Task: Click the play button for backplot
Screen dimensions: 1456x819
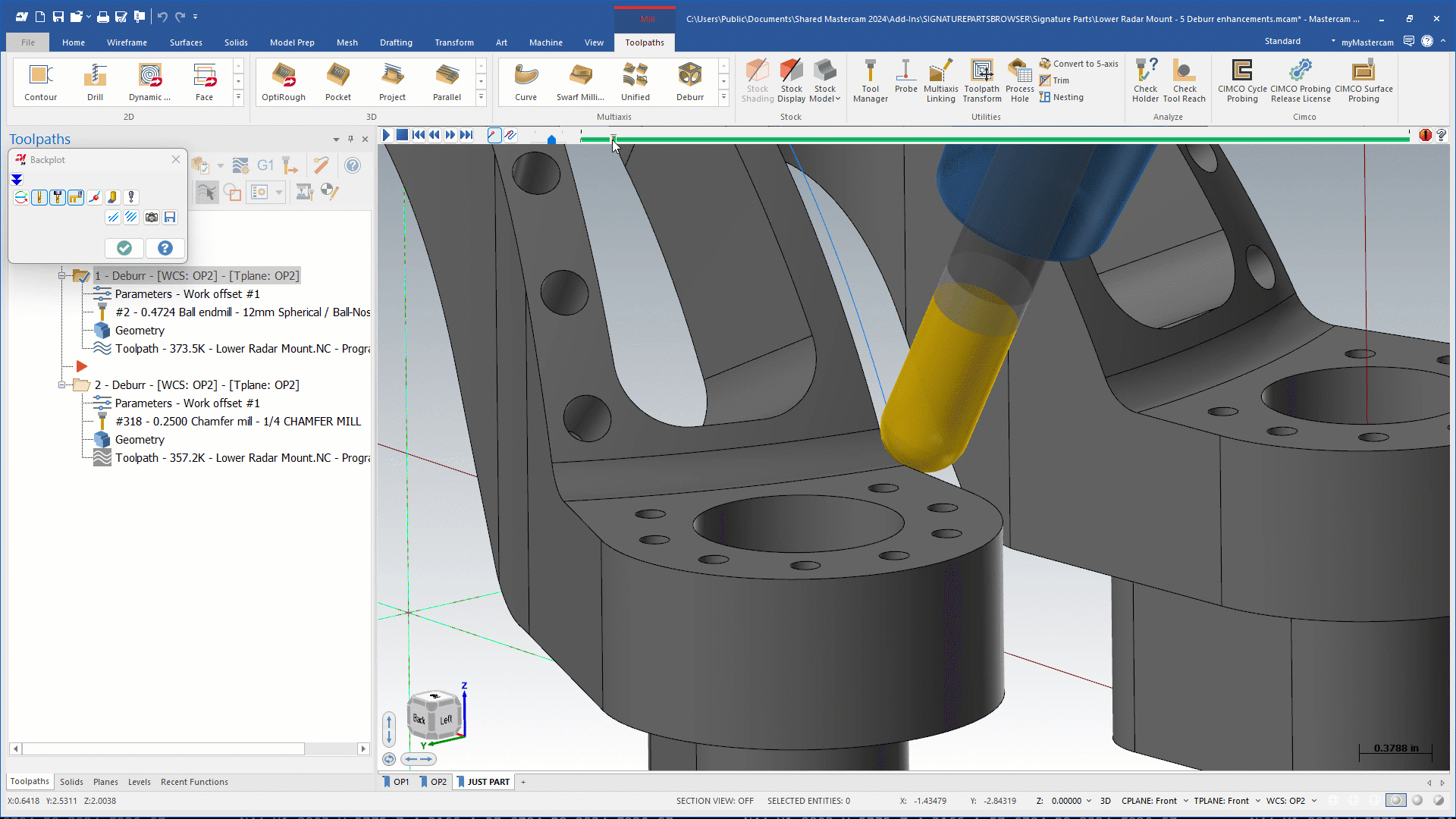Action: (x=386, y=135)
